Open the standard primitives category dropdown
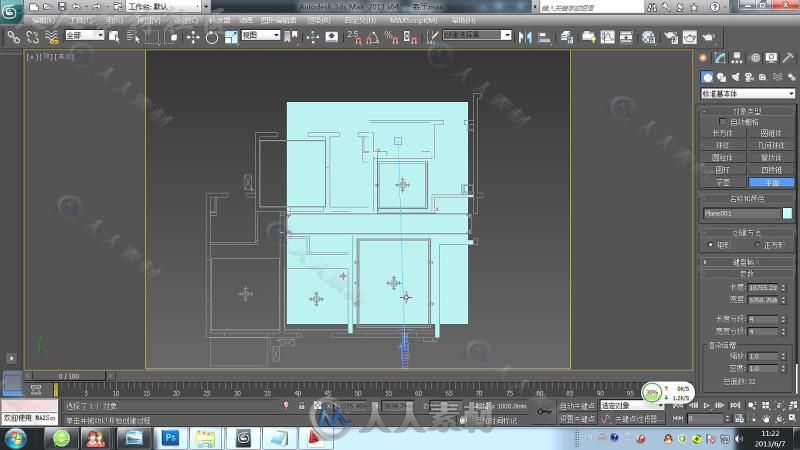 tap(747, 93)
